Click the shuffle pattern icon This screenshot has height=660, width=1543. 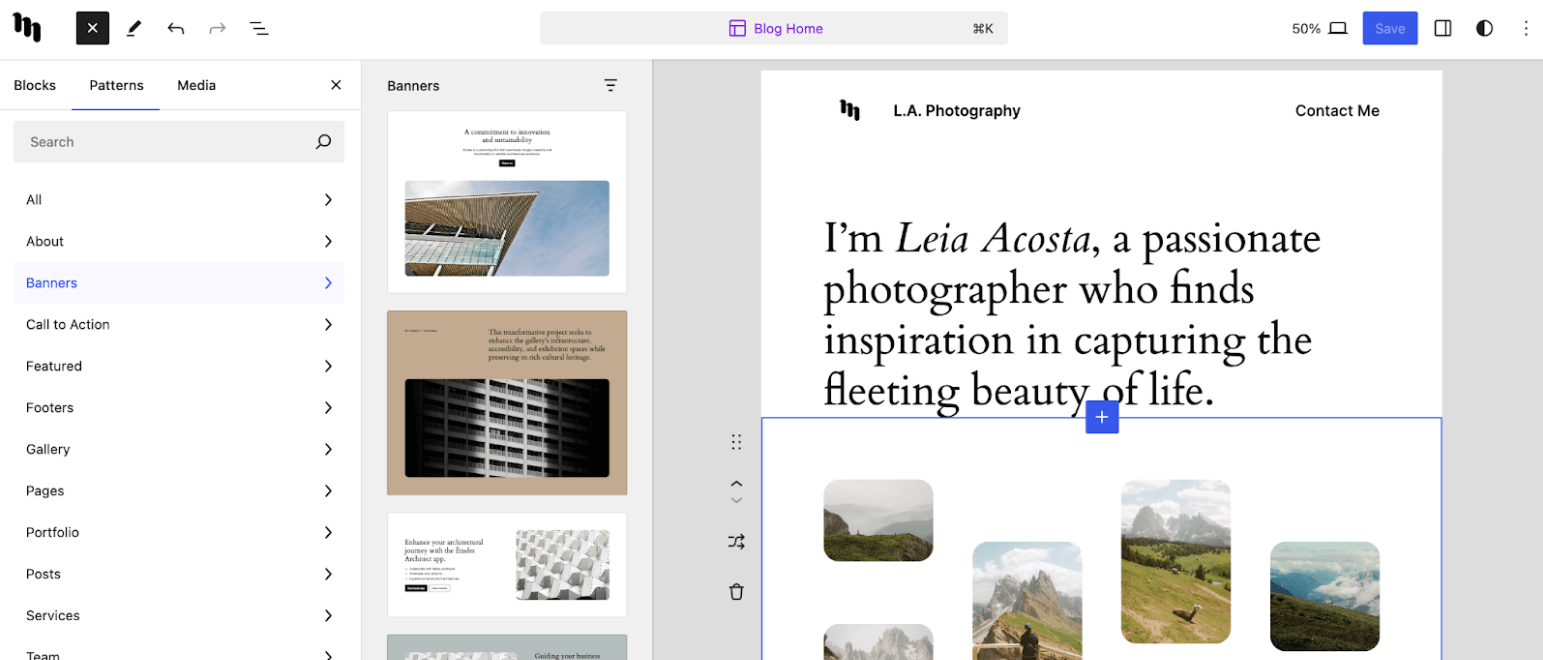tap(736, 542)
